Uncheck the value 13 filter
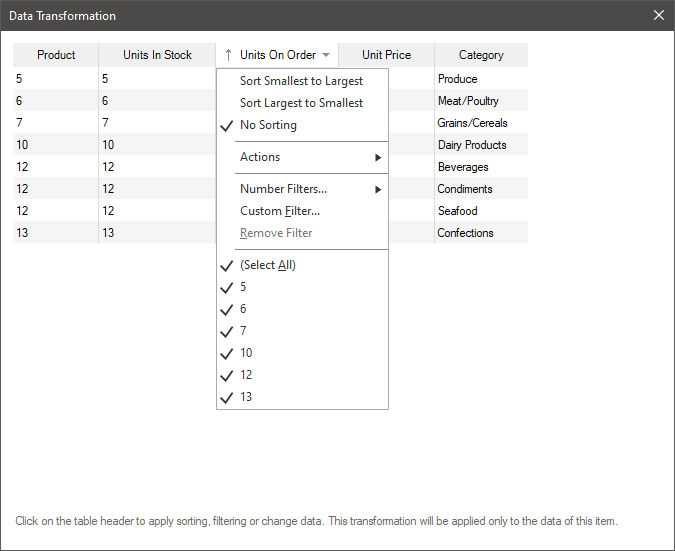 pyautogui.click(x=227, y=397)
